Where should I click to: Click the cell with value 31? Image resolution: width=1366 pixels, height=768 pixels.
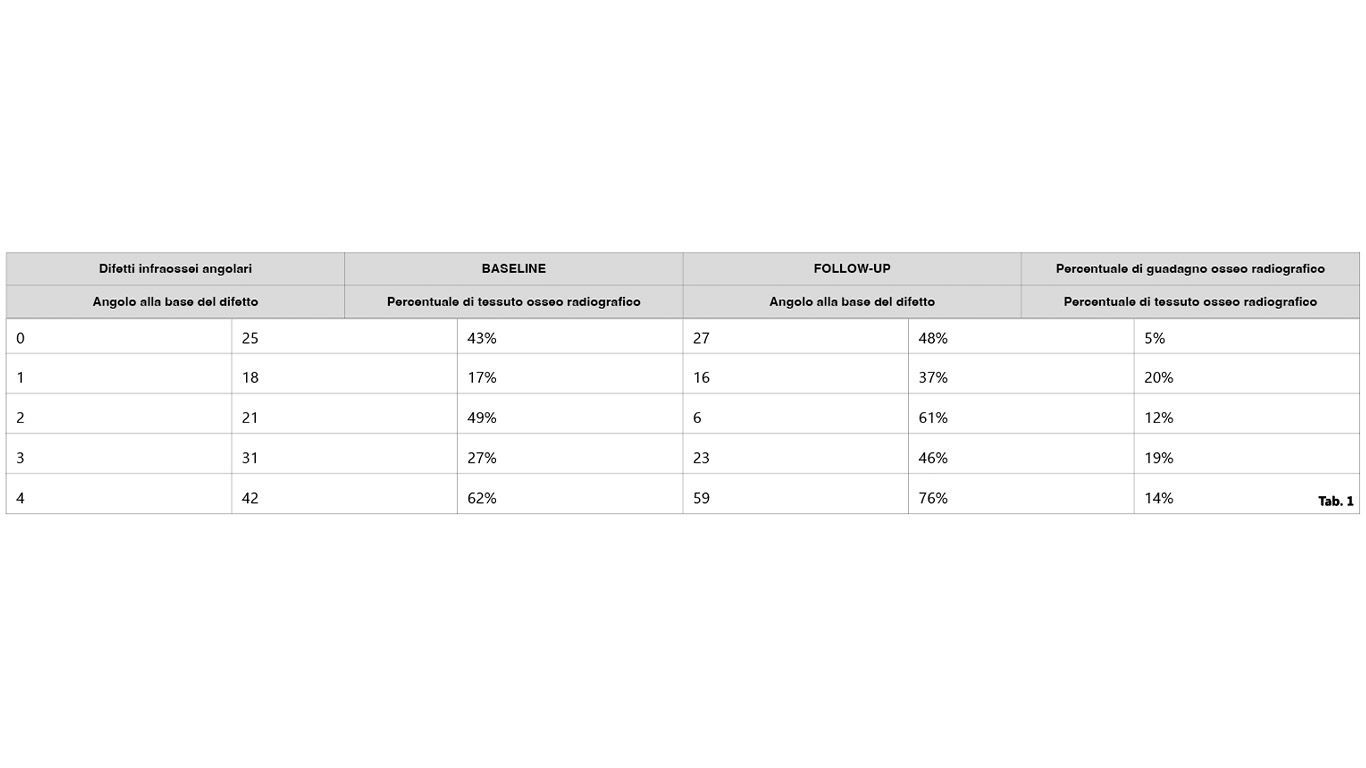click(344, 458)
